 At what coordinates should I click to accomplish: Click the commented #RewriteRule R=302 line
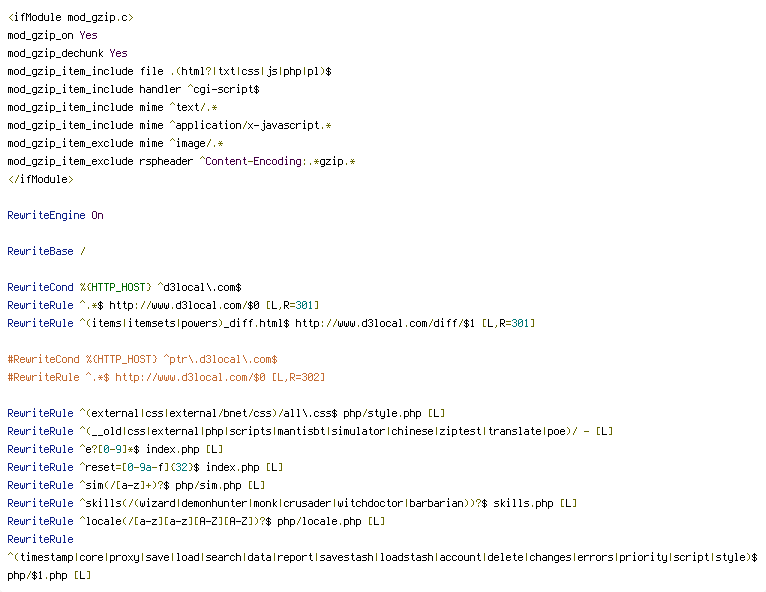(x=166, y=378)
